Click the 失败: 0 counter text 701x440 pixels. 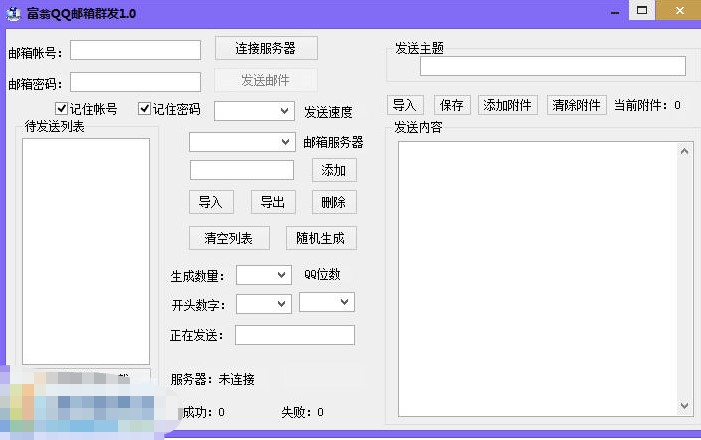(x=302, y=412)
